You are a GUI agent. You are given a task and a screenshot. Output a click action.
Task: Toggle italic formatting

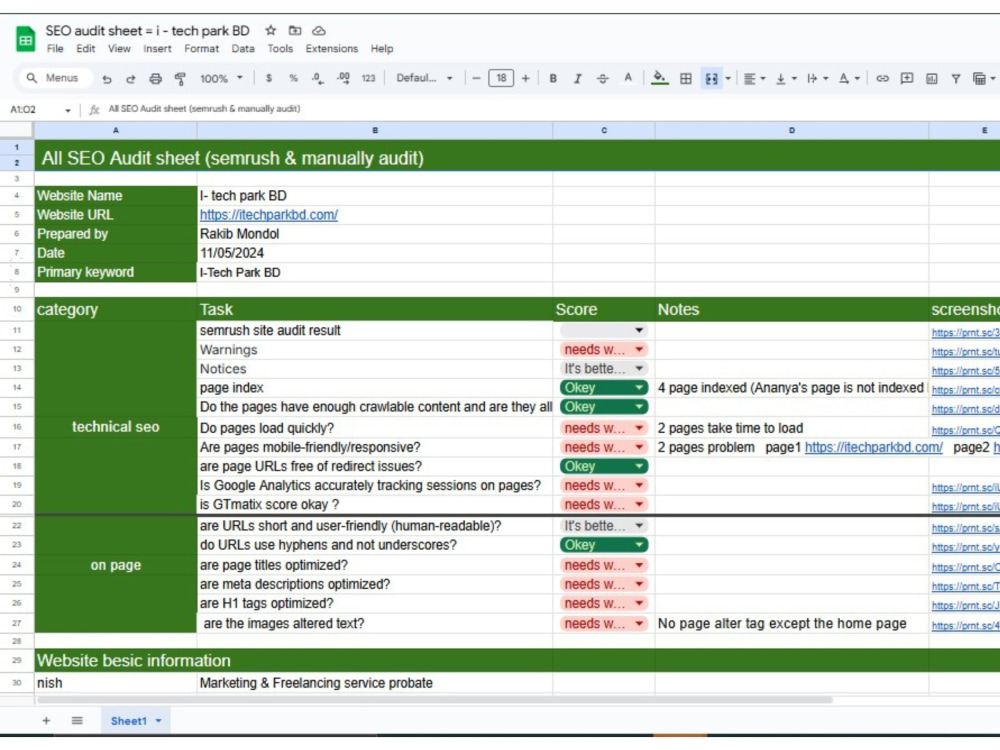pos(577,78)
